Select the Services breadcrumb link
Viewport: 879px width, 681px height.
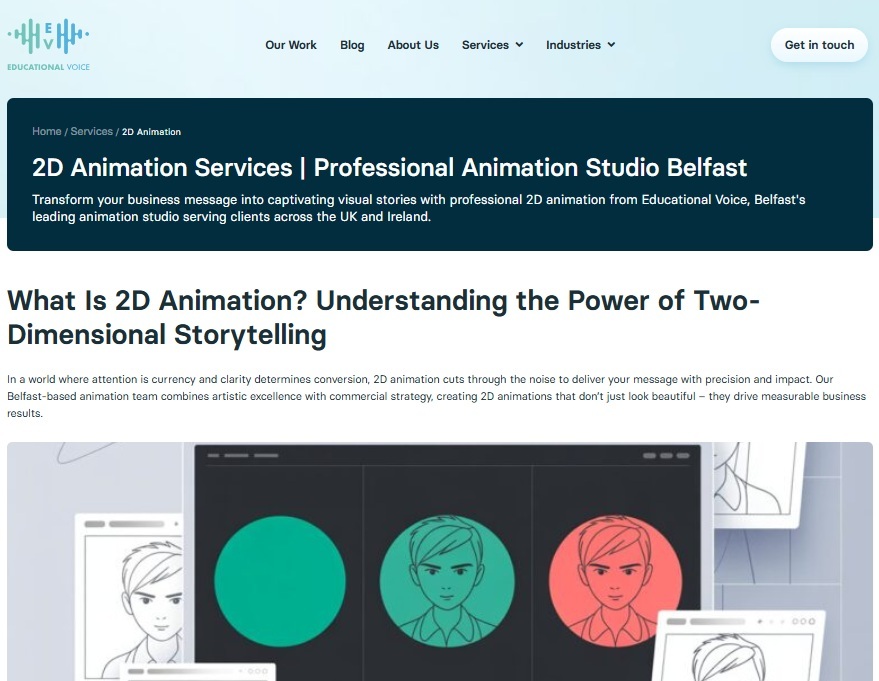point(91,132)
